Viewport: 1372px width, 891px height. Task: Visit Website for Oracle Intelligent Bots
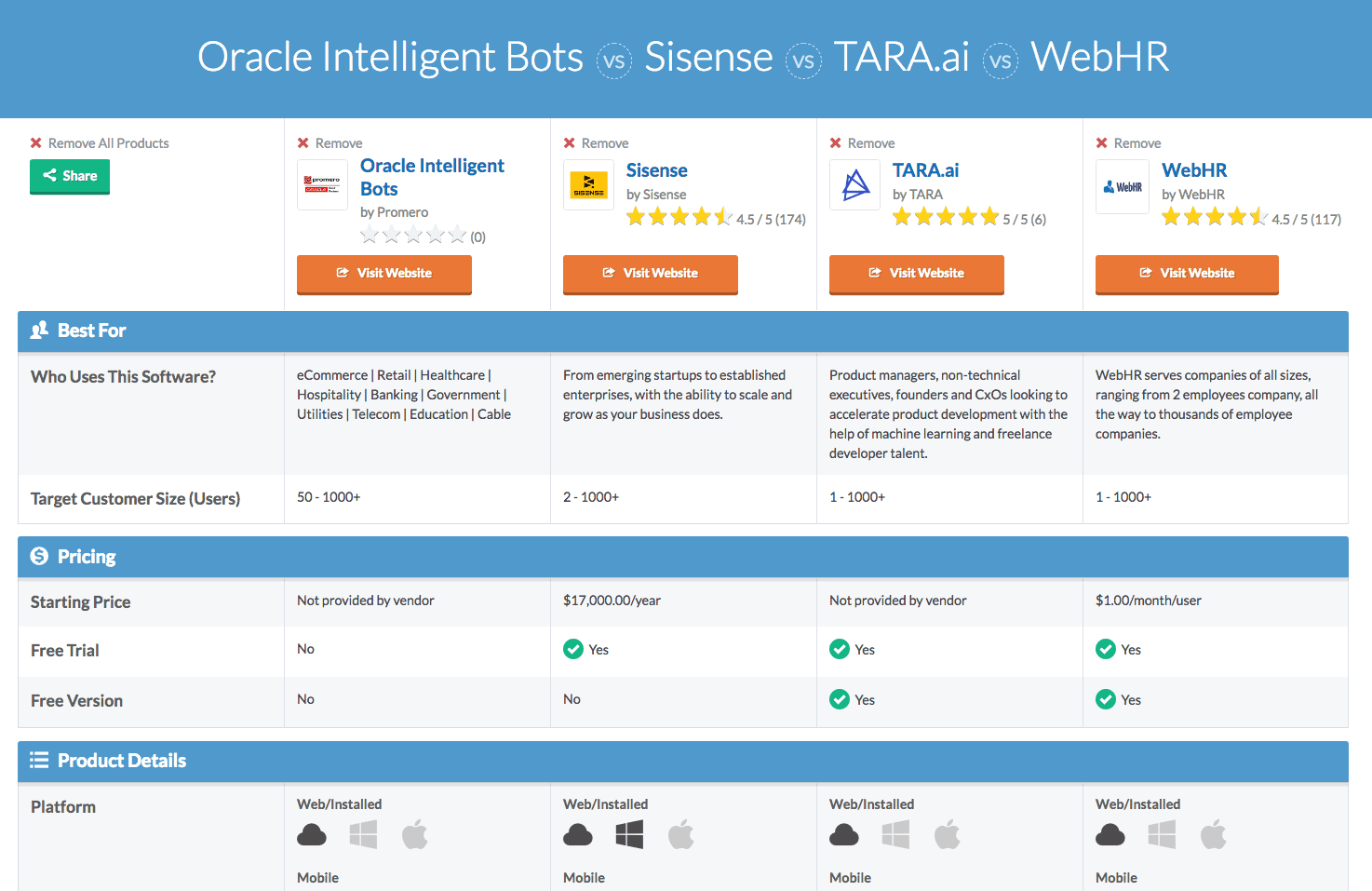384,274
